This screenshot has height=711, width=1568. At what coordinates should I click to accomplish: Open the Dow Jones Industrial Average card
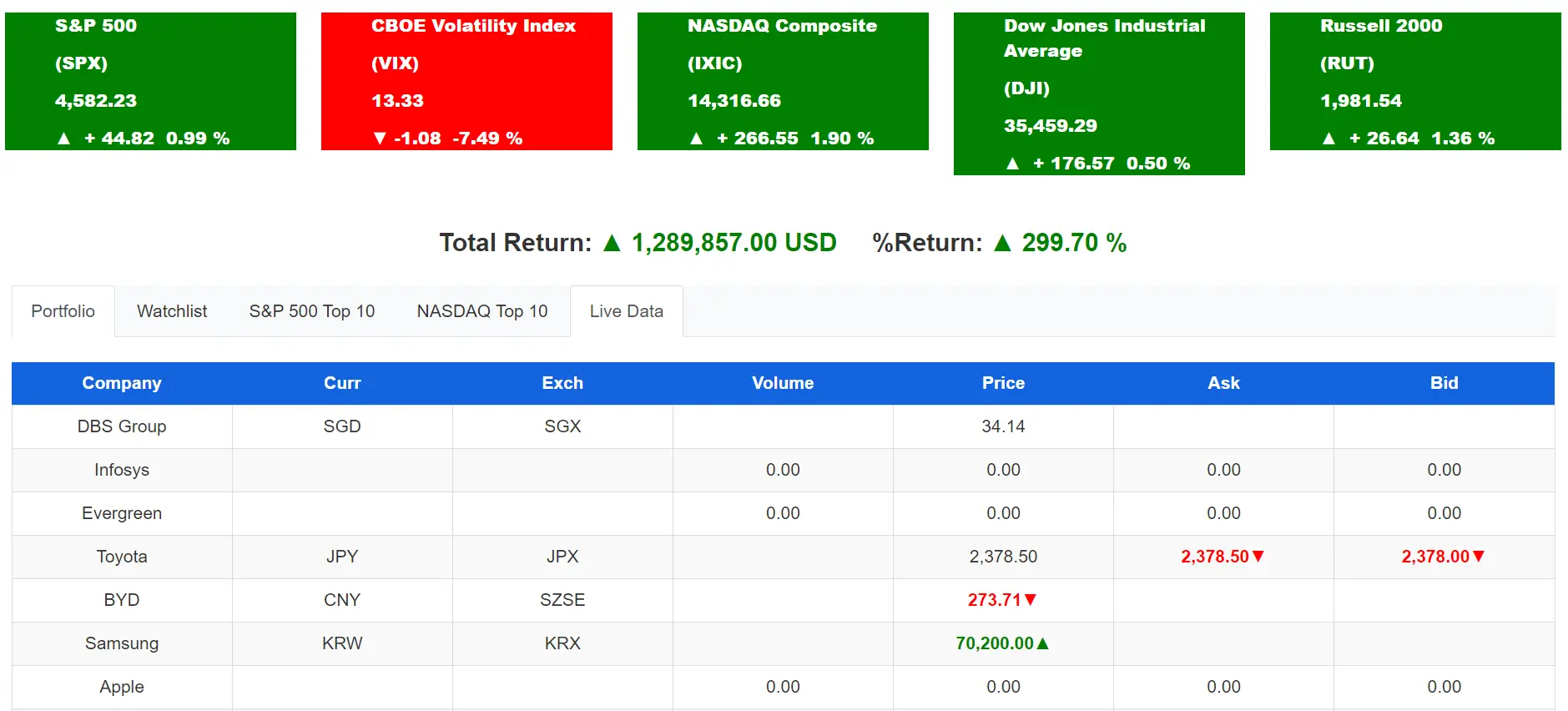[1099, 93]
